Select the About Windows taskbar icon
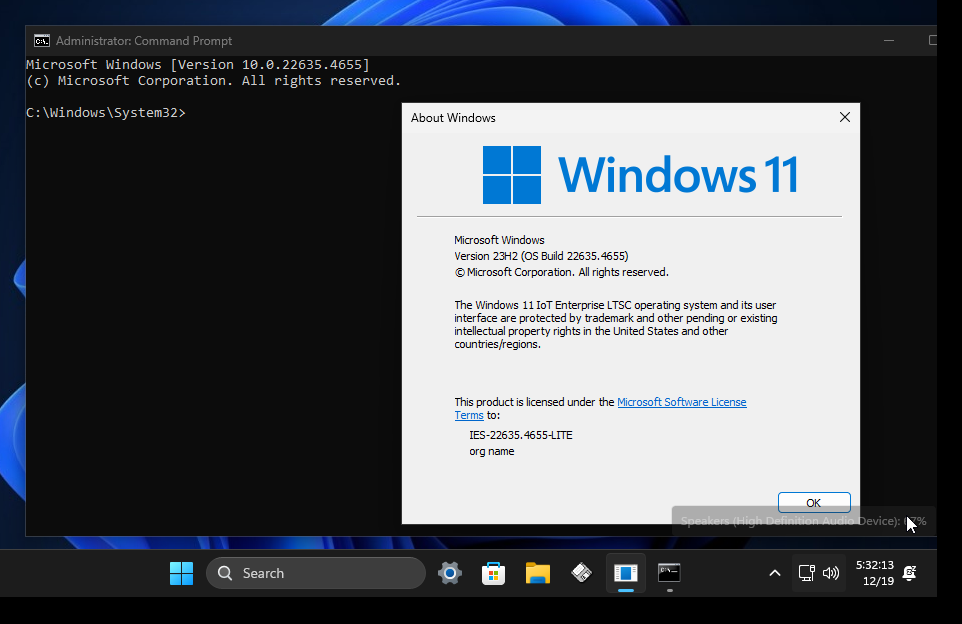 point(626,573)
